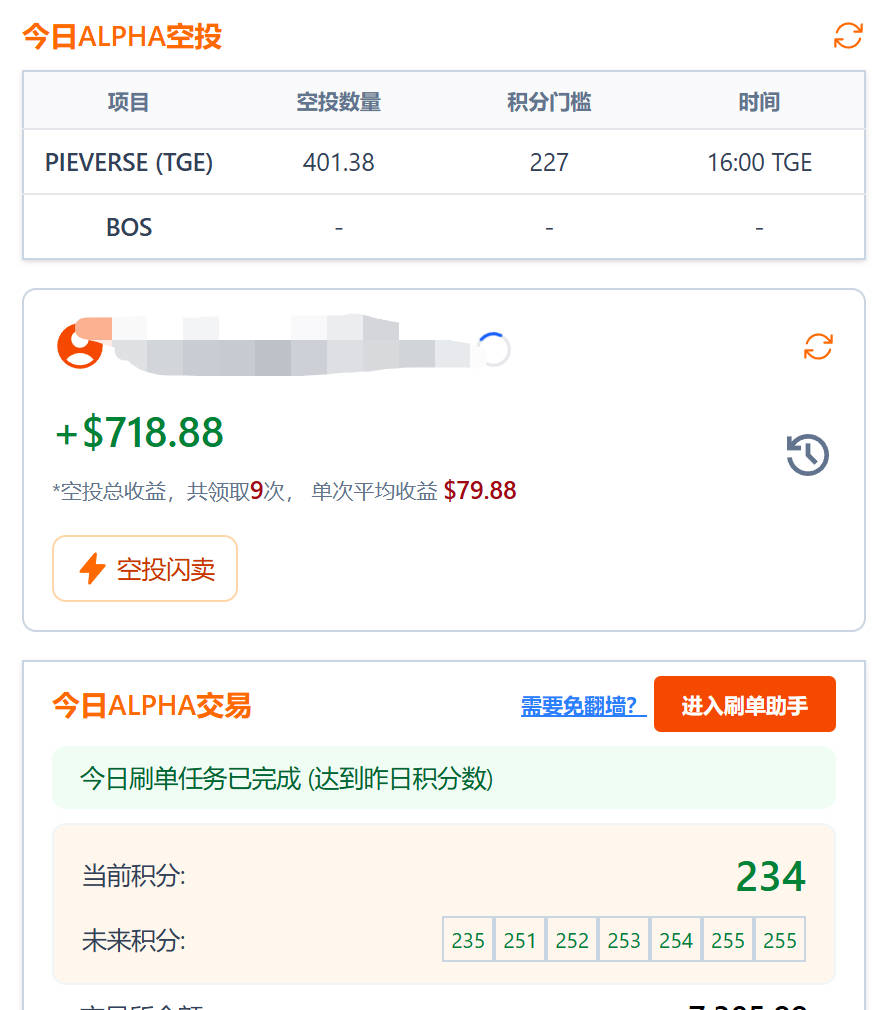Click the 项目 column header
The height and width of the screenshot is (1010, 888).
click(x=129, y=102)
